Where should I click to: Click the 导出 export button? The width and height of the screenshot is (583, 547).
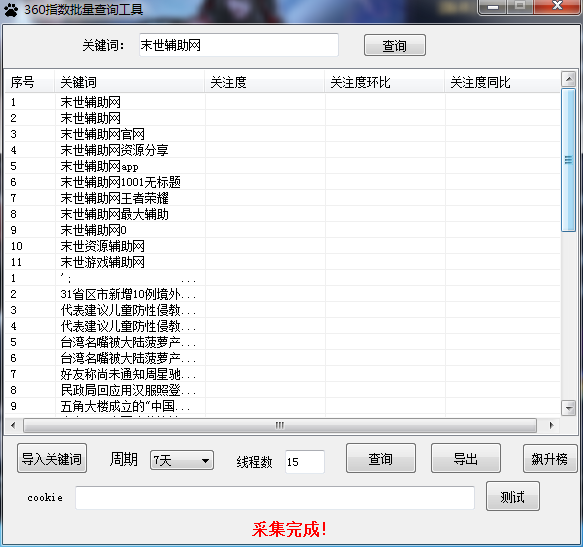[x=466, y=458]
